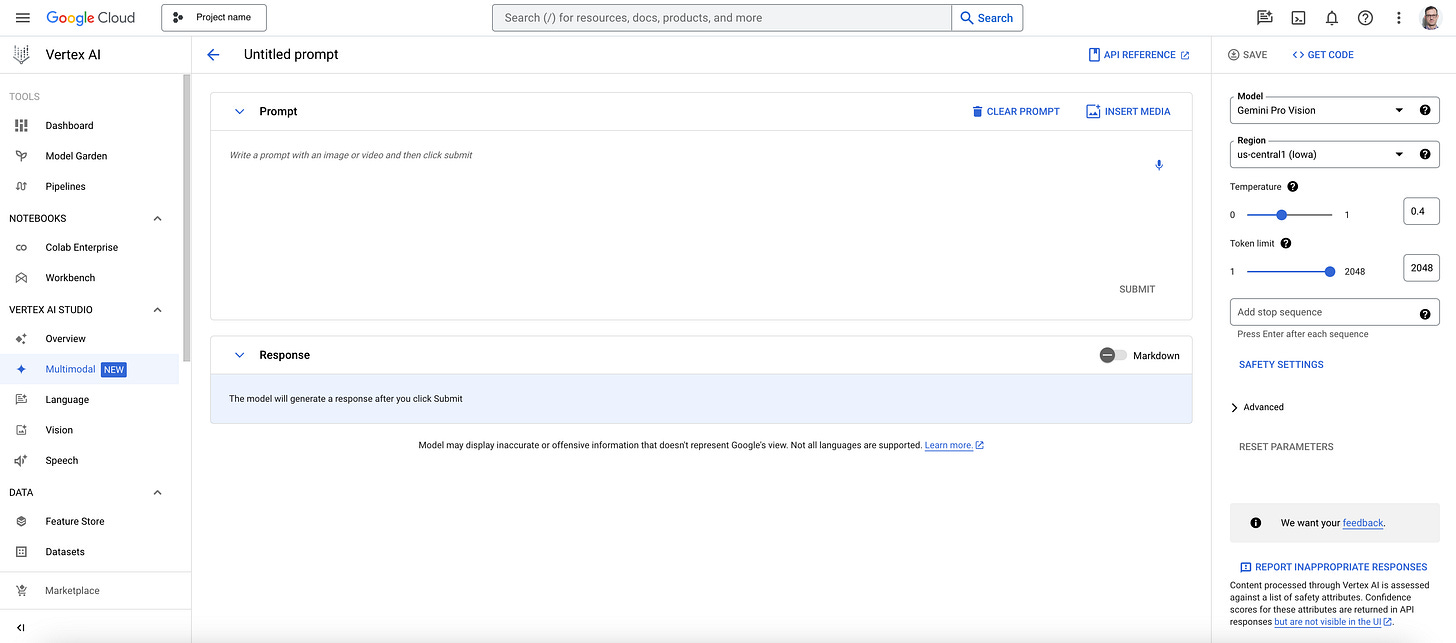Open the feedback link
1456x643 pixels.
pos(1363,523)
